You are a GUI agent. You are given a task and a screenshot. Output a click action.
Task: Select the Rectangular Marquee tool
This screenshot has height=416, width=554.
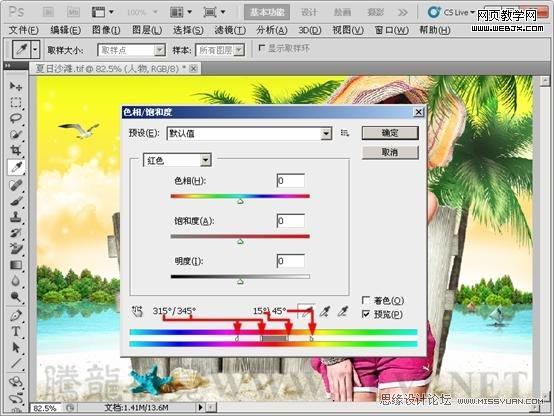click(16, 102)
